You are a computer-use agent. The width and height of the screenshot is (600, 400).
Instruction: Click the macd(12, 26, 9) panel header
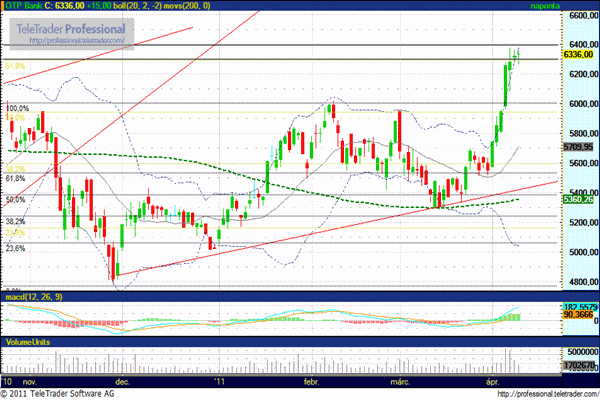(31, 298)
